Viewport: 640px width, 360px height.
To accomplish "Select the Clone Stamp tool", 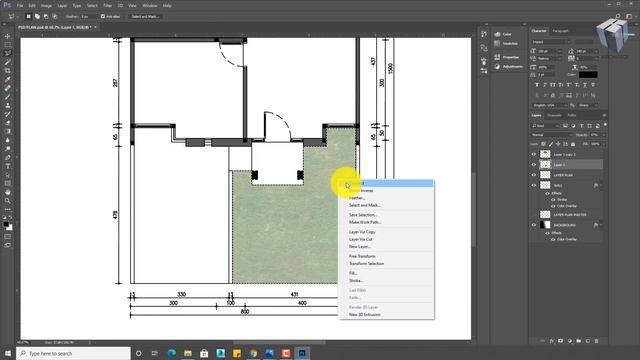I will coord(8,105).
